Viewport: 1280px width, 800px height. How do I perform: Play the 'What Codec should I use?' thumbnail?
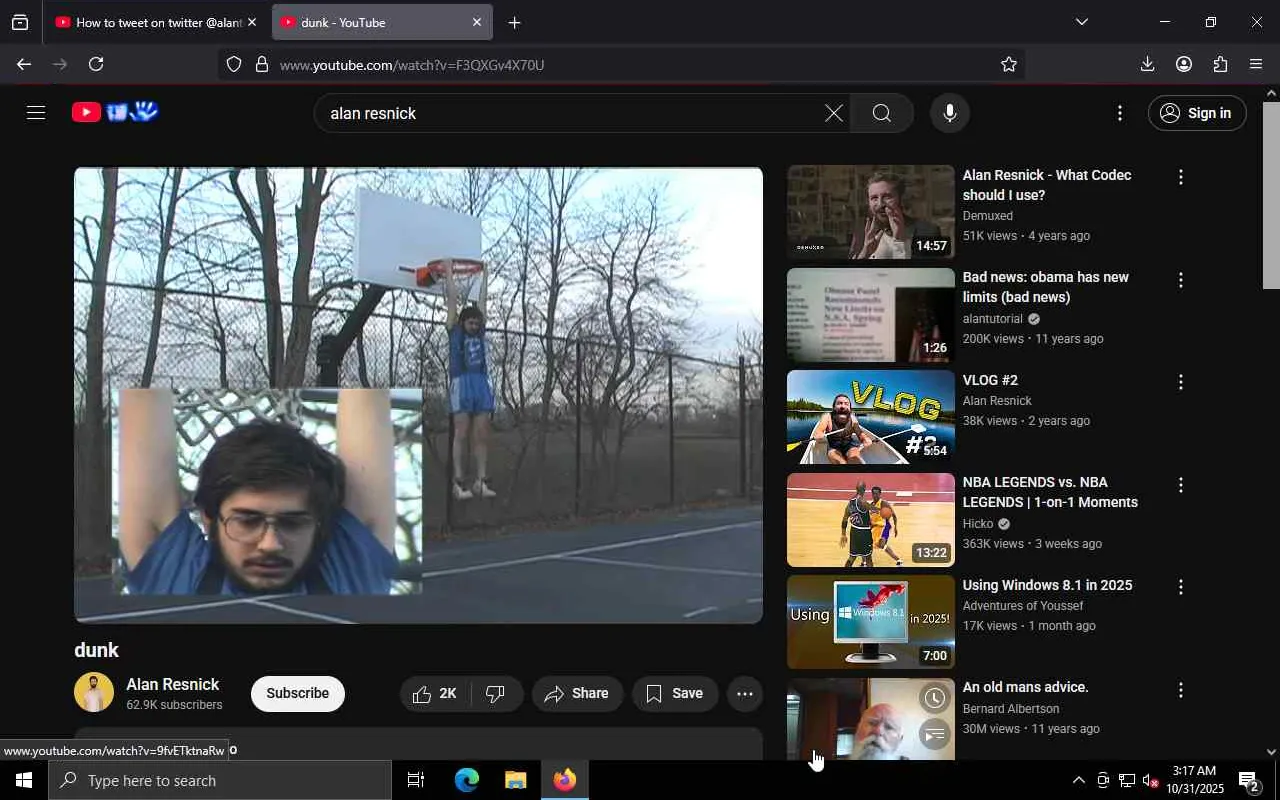871,212
